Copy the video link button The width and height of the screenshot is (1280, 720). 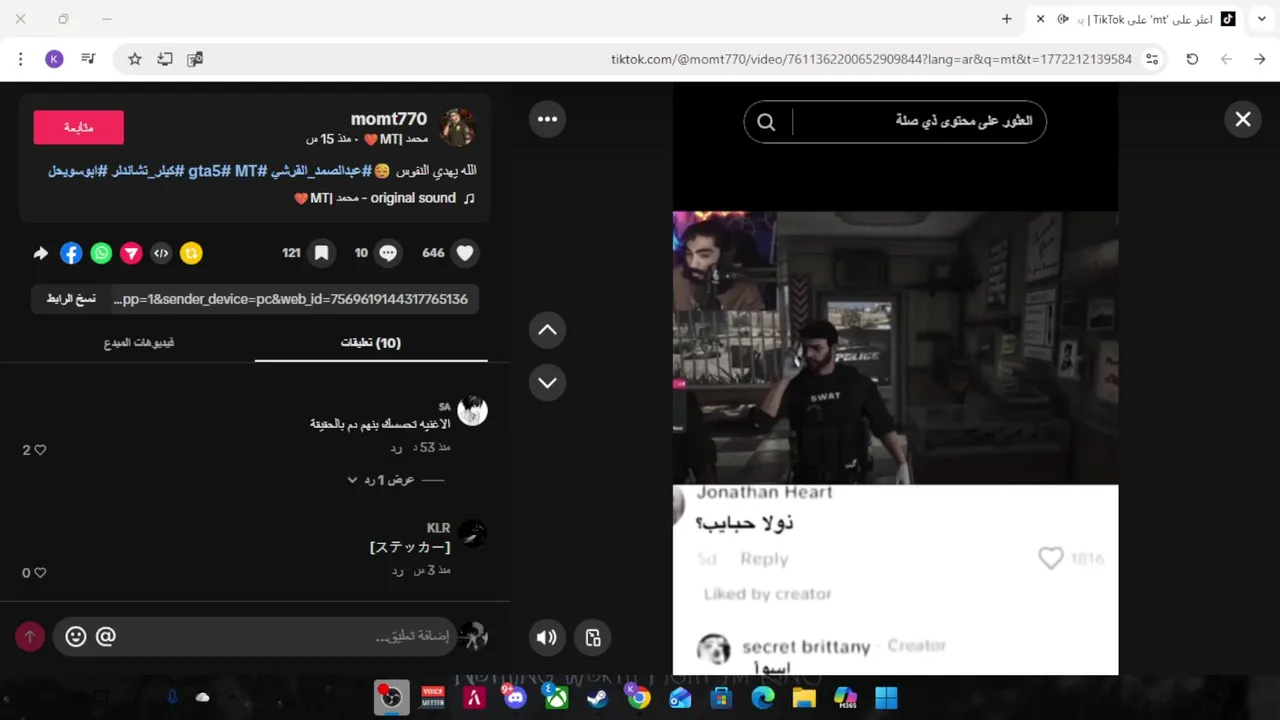click(x=71, y=299)
